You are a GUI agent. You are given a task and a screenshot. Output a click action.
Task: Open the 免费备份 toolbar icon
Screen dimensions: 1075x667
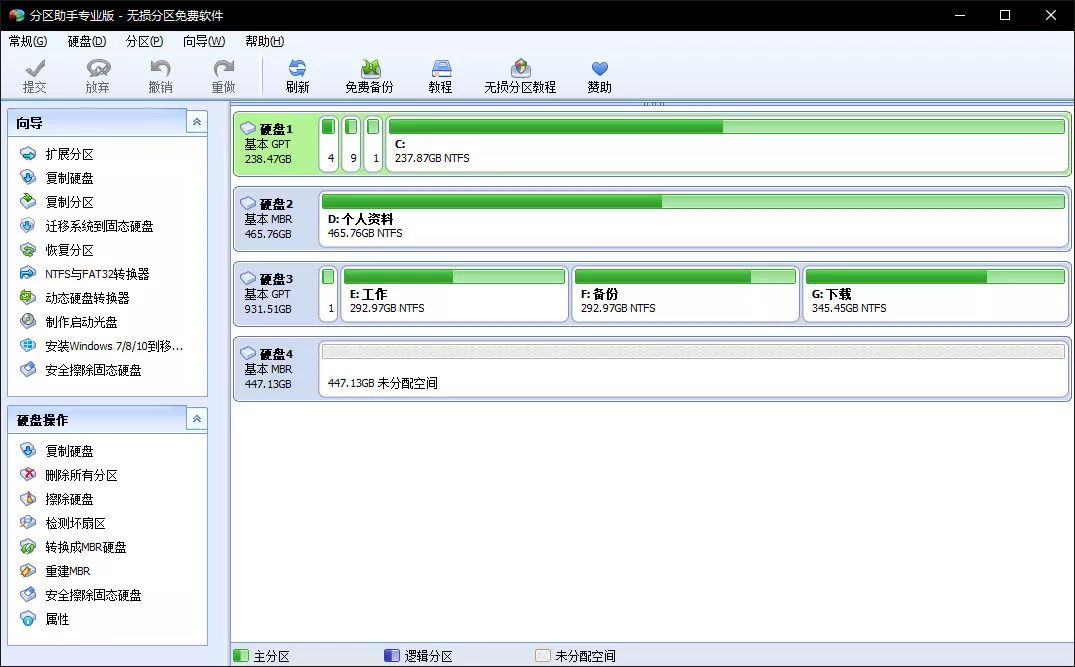pos(370,75)
